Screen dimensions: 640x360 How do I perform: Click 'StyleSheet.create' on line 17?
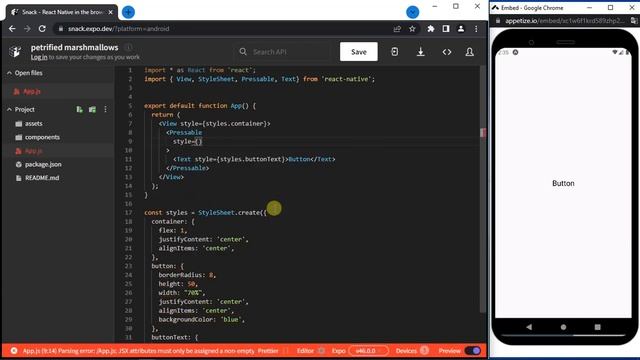click(229, 213)
